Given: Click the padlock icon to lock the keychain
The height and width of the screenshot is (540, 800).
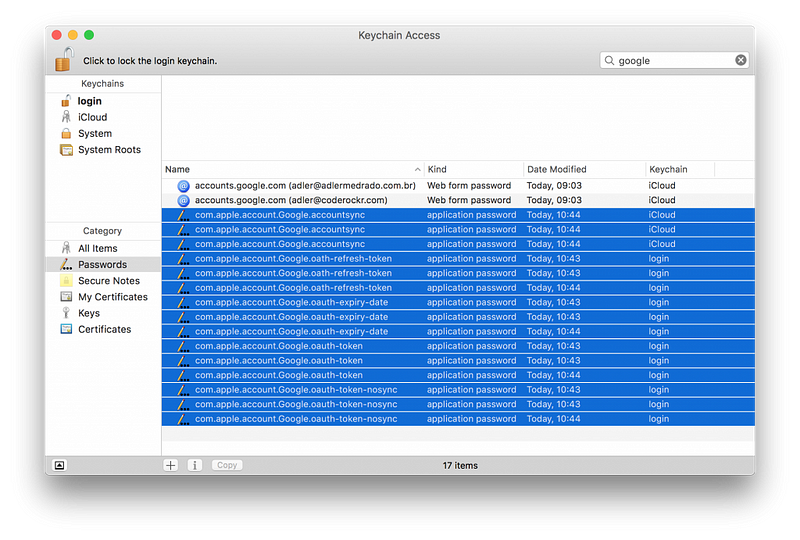Looking at the screenshot, I should tap(64, 59).
